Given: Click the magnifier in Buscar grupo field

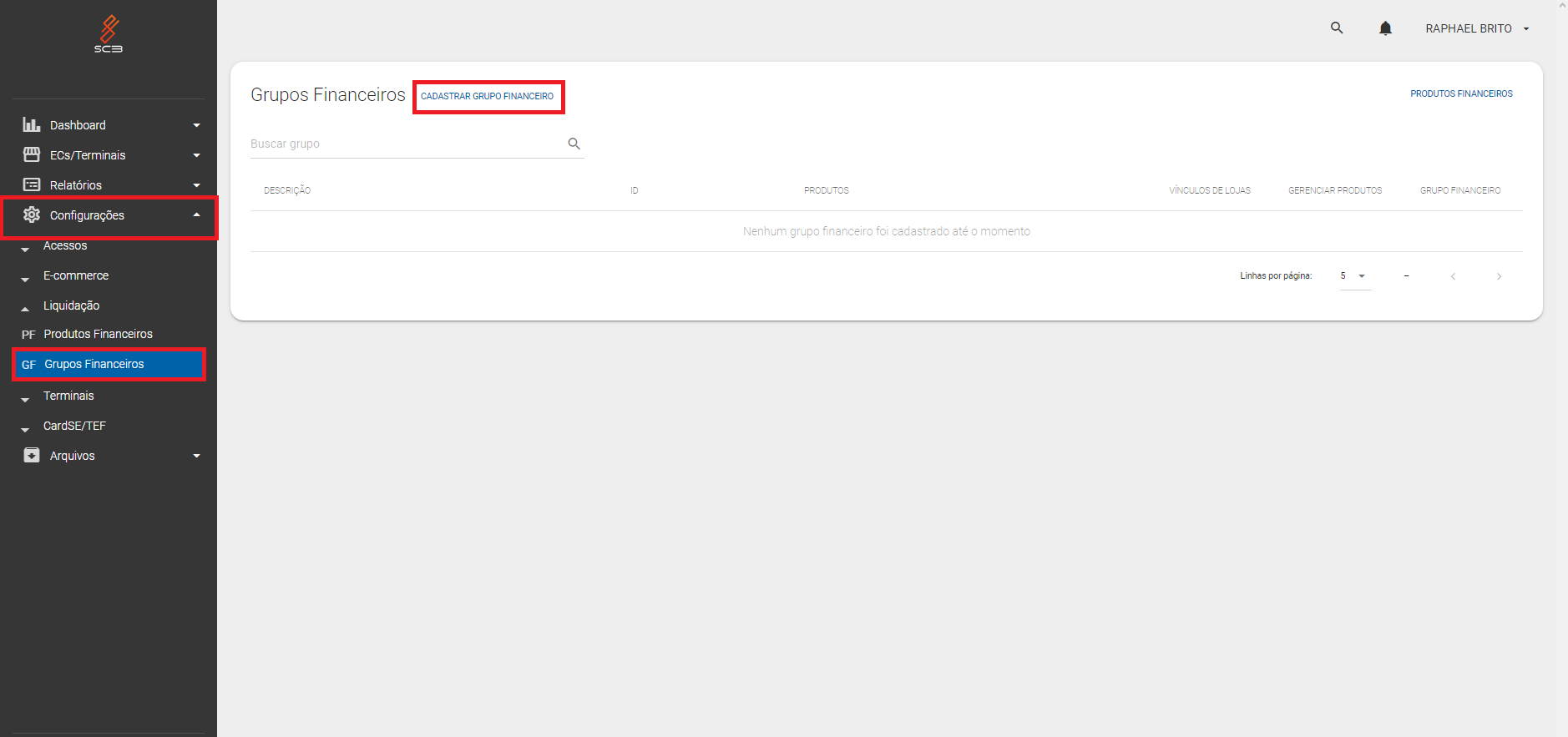Looking at the screenshot, I should pos(574,144).
